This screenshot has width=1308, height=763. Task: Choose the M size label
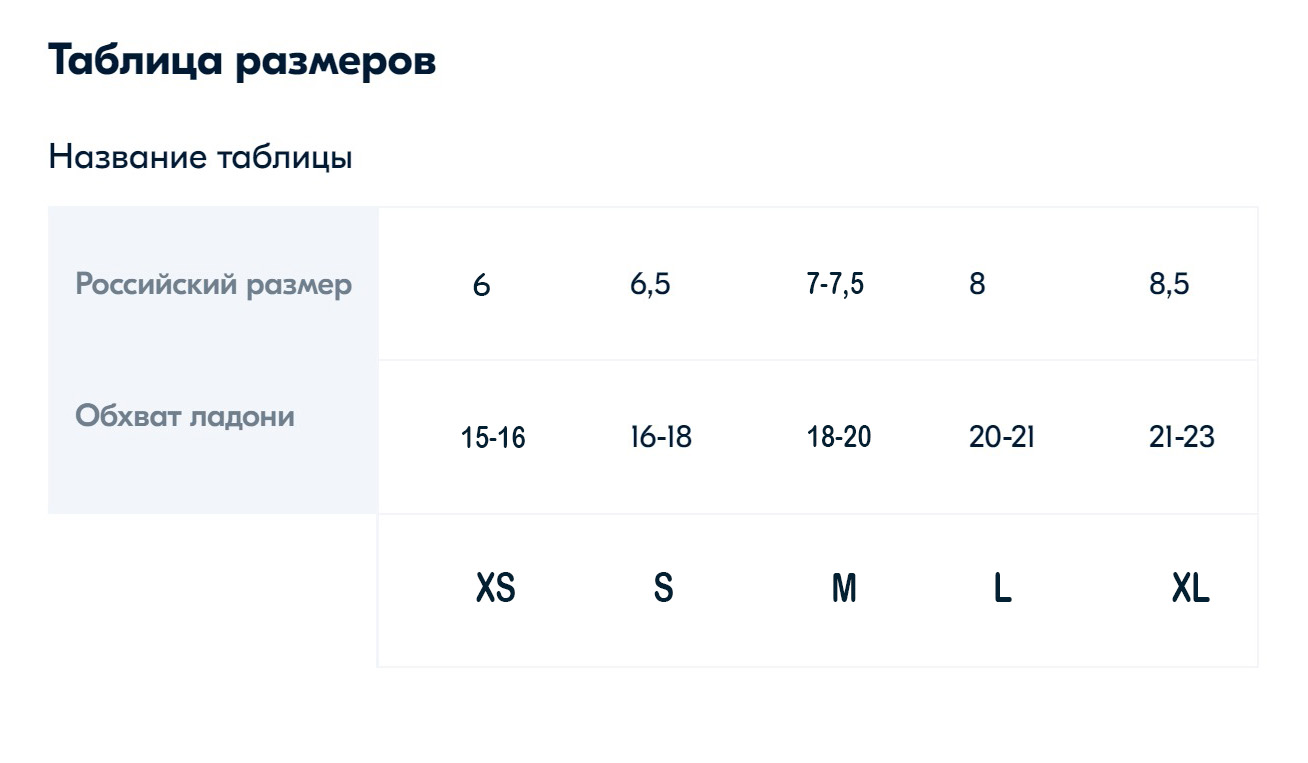[x=844, y=588]
